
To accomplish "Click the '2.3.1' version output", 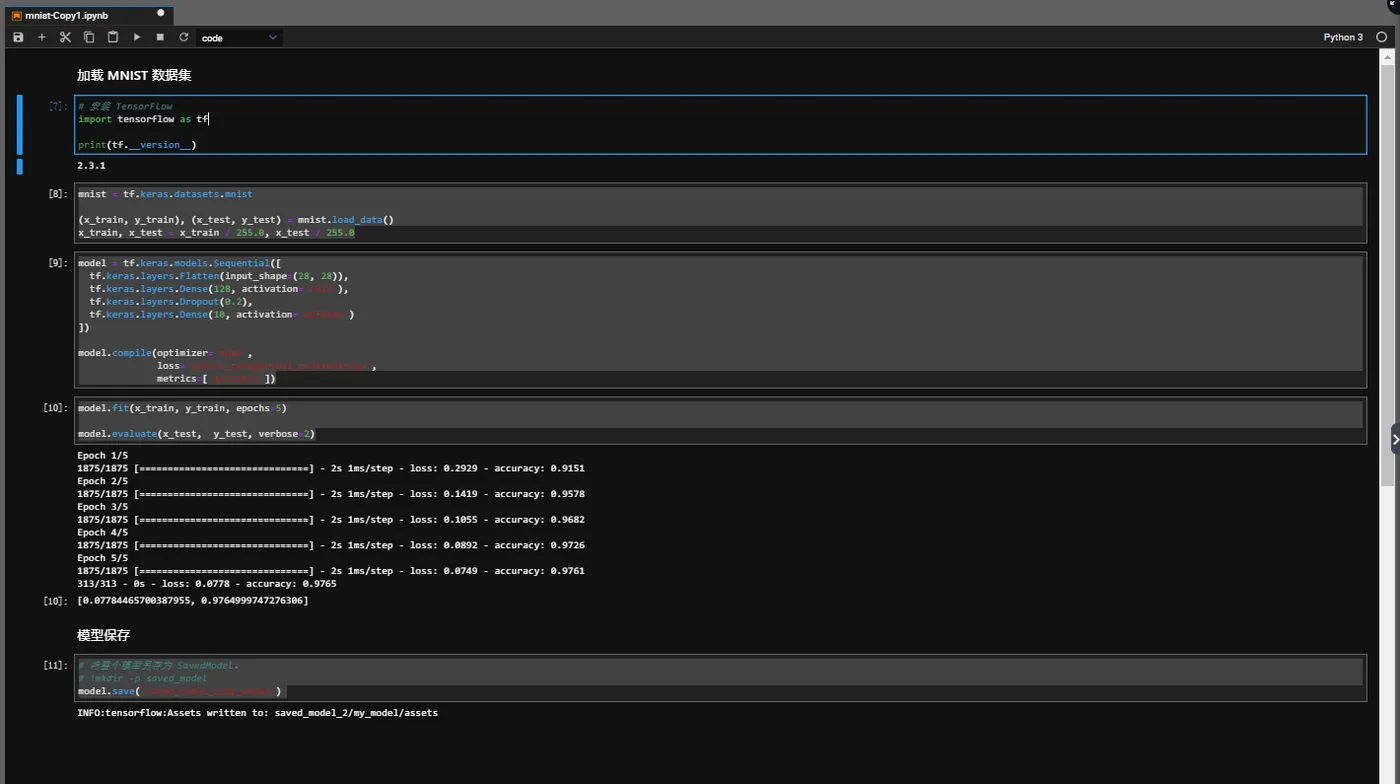I will (x=91, y=166).
